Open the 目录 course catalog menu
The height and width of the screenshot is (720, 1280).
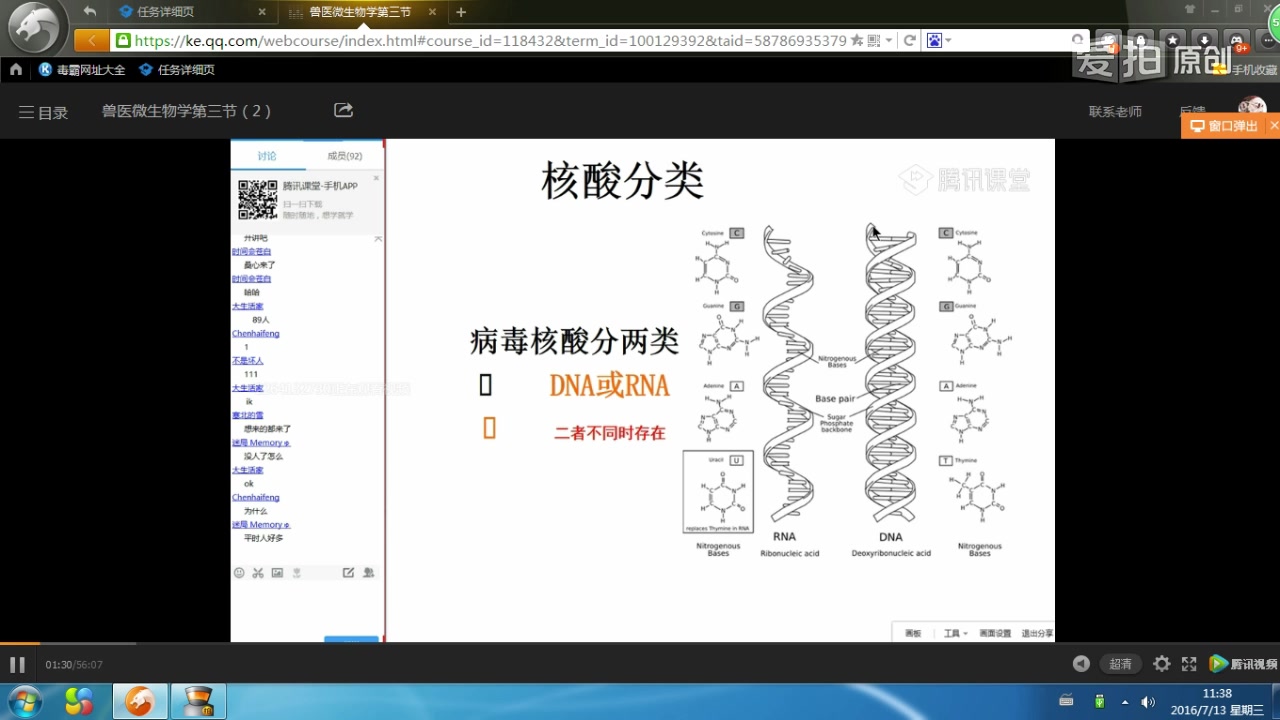[43, 112]
